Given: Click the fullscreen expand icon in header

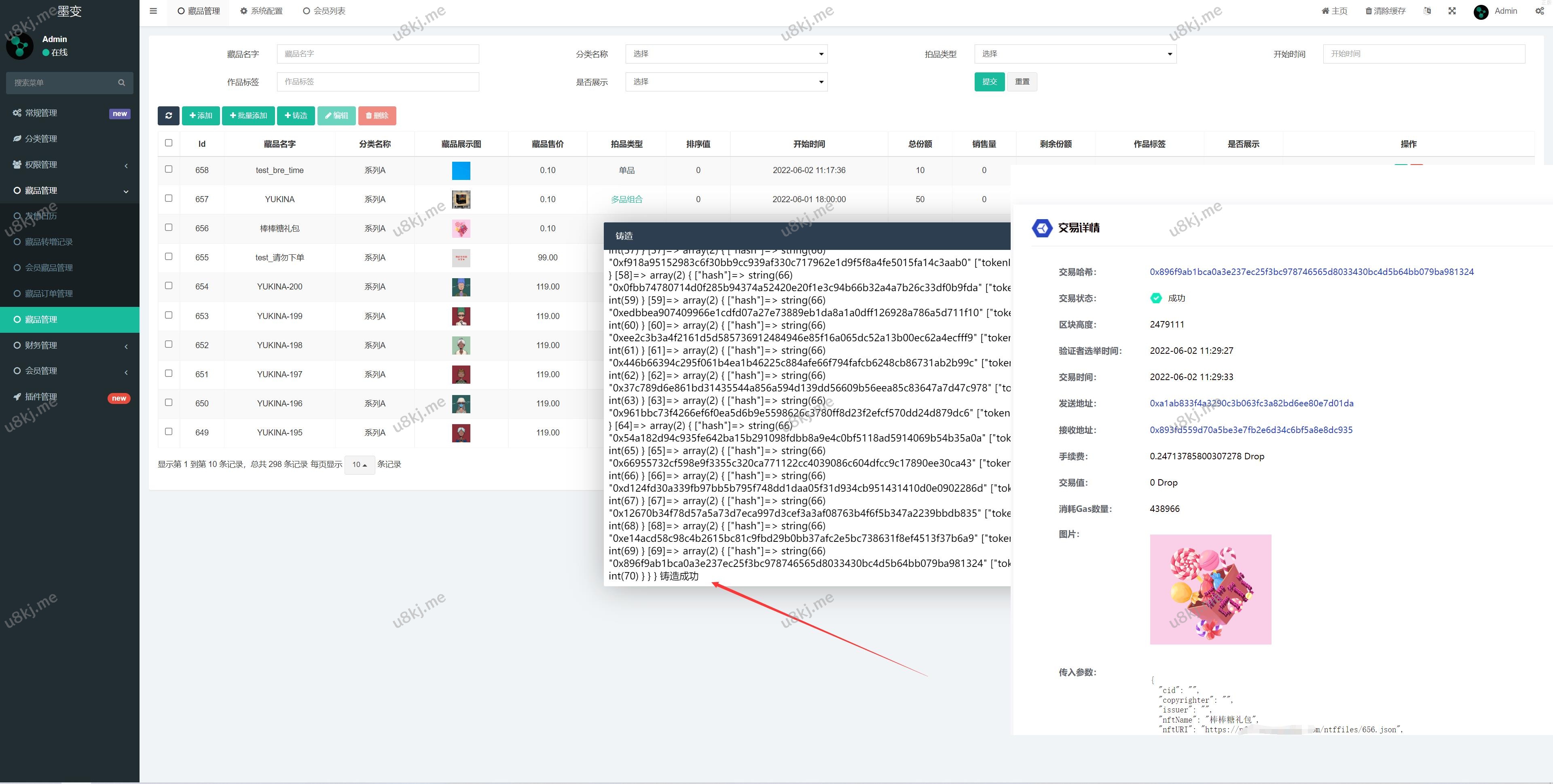Looking at the screenshot, I should click(1452, 11).
